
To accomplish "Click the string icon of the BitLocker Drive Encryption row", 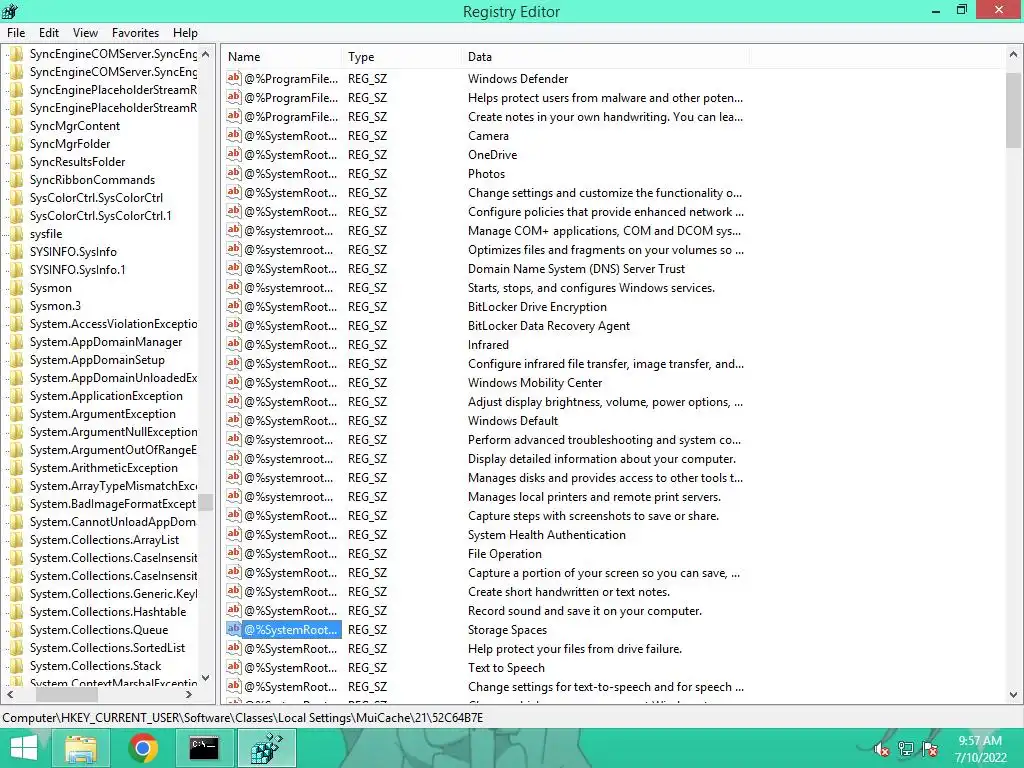I will (x=234, y=306).
